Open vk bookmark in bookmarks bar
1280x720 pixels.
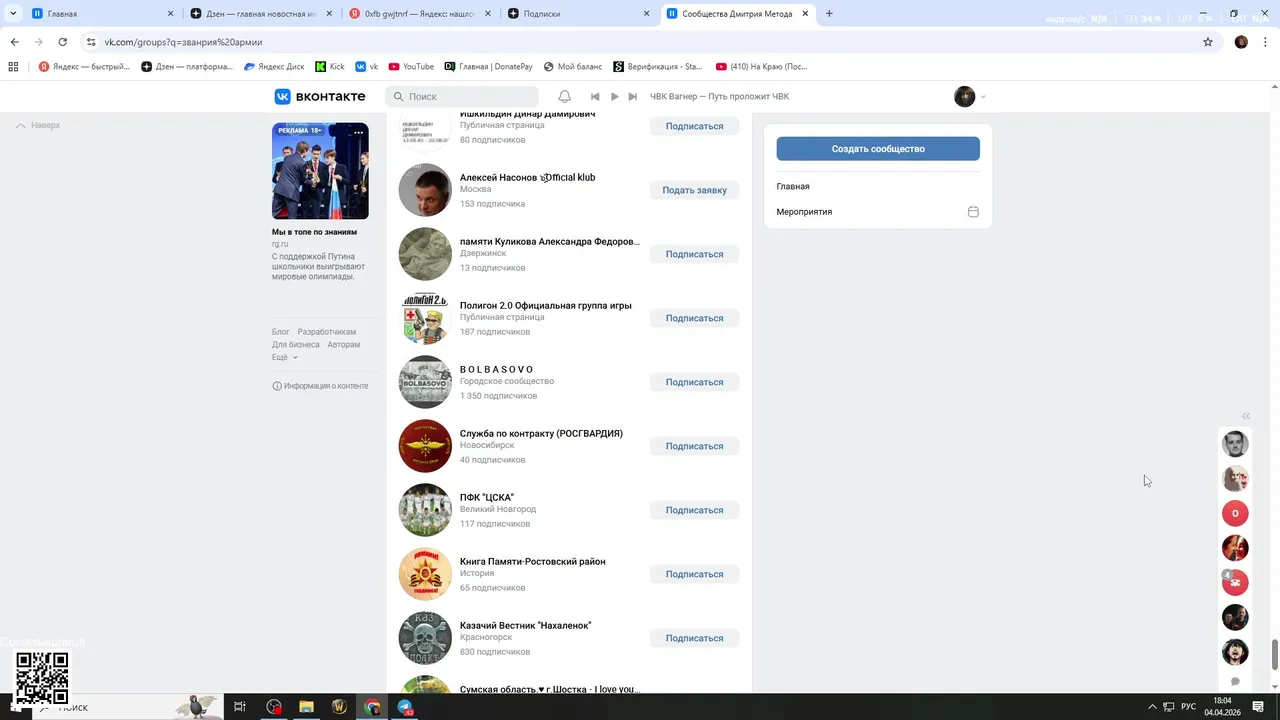(x=367, y=67)
